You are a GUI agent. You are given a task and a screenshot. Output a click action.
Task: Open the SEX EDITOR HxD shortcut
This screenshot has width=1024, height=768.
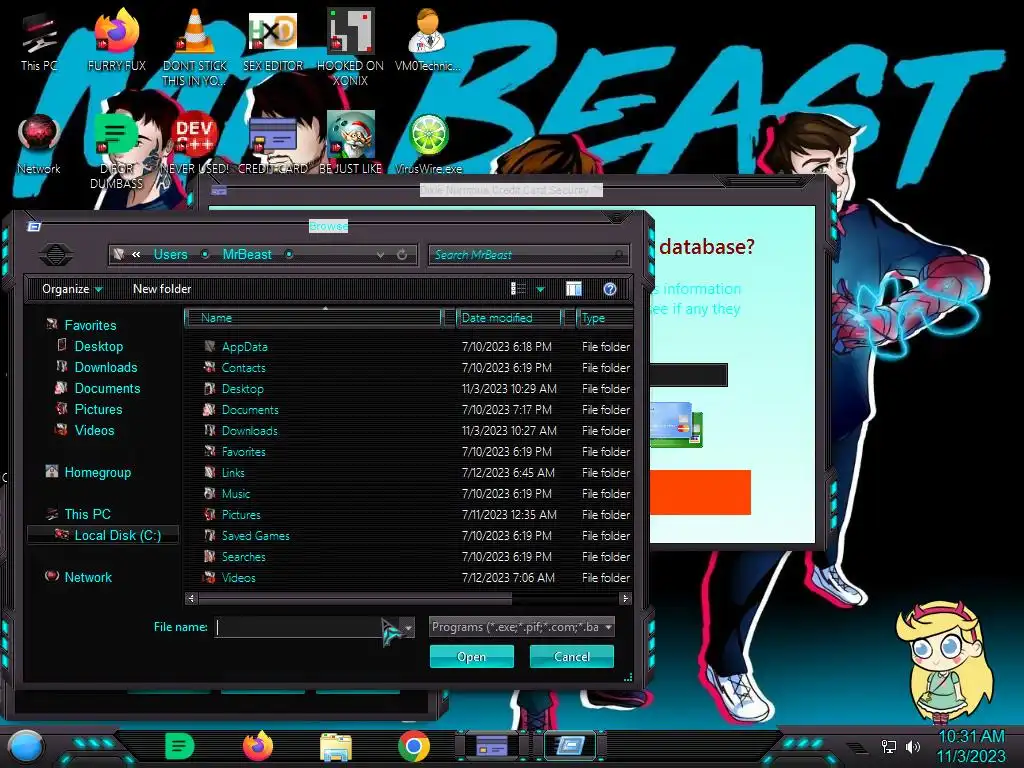pos(273,40)
